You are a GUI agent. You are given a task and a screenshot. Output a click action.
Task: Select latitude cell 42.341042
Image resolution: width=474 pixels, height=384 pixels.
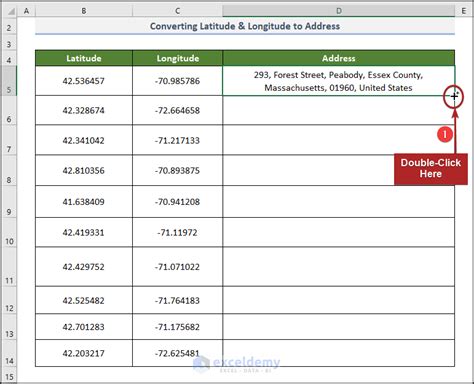point(84,140)
